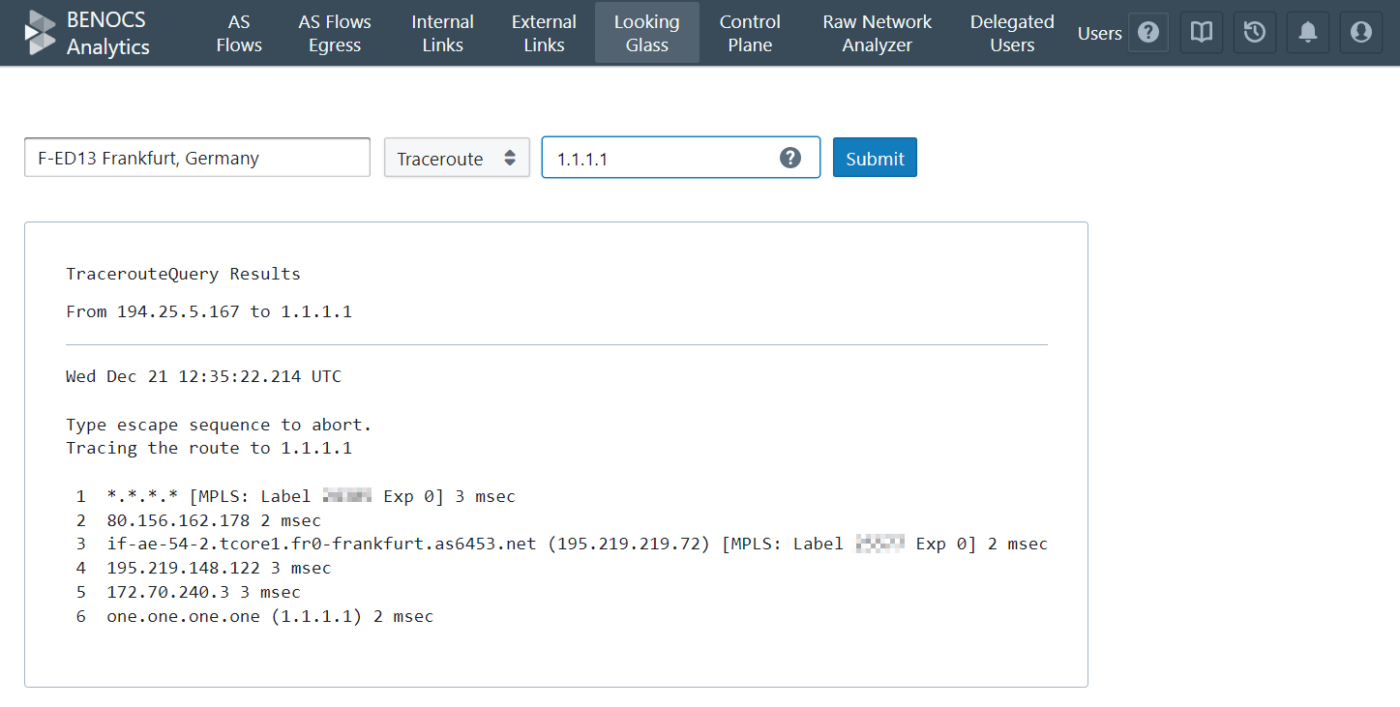1400x707 pixels.
Task: Click the Submit button
Action: point(875,158)
